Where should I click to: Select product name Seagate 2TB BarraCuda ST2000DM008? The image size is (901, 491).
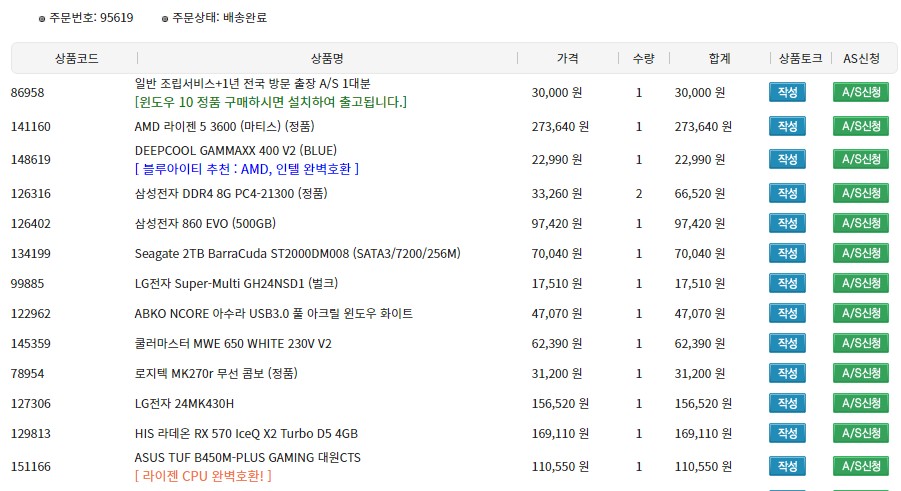298,253
